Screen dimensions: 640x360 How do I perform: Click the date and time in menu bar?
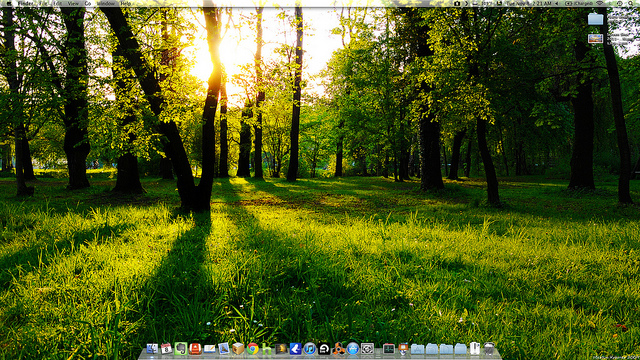[x=529, y=3]
